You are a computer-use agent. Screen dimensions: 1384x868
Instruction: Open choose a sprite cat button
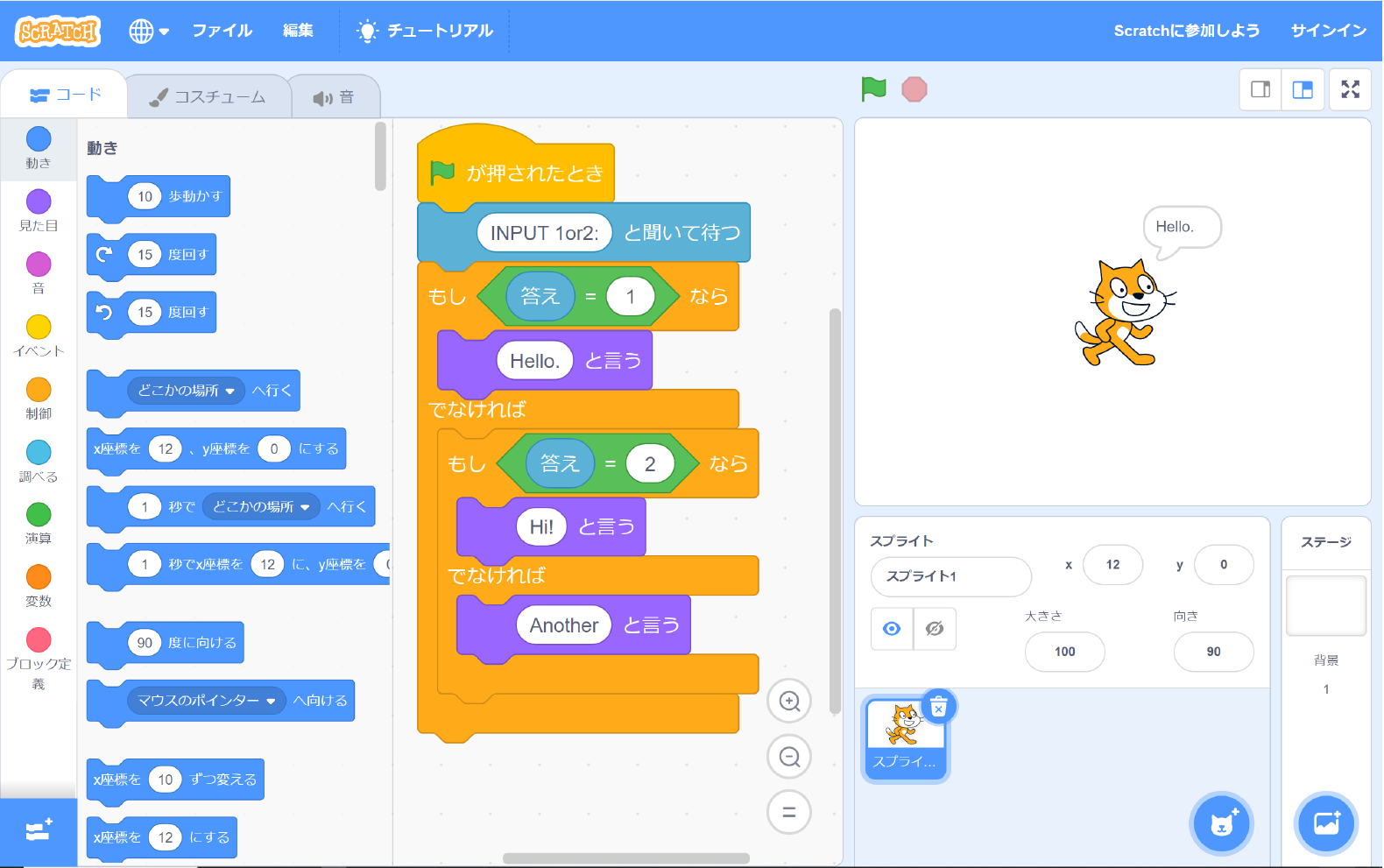(1221, 823)
